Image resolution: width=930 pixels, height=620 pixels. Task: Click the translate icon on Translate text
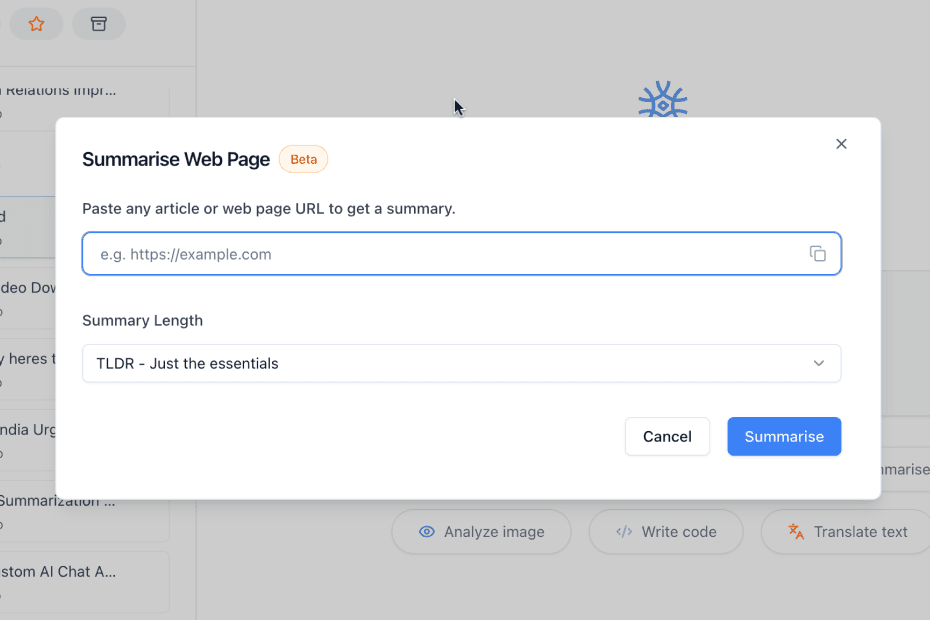pyautogui.click(x=796, y=532)
